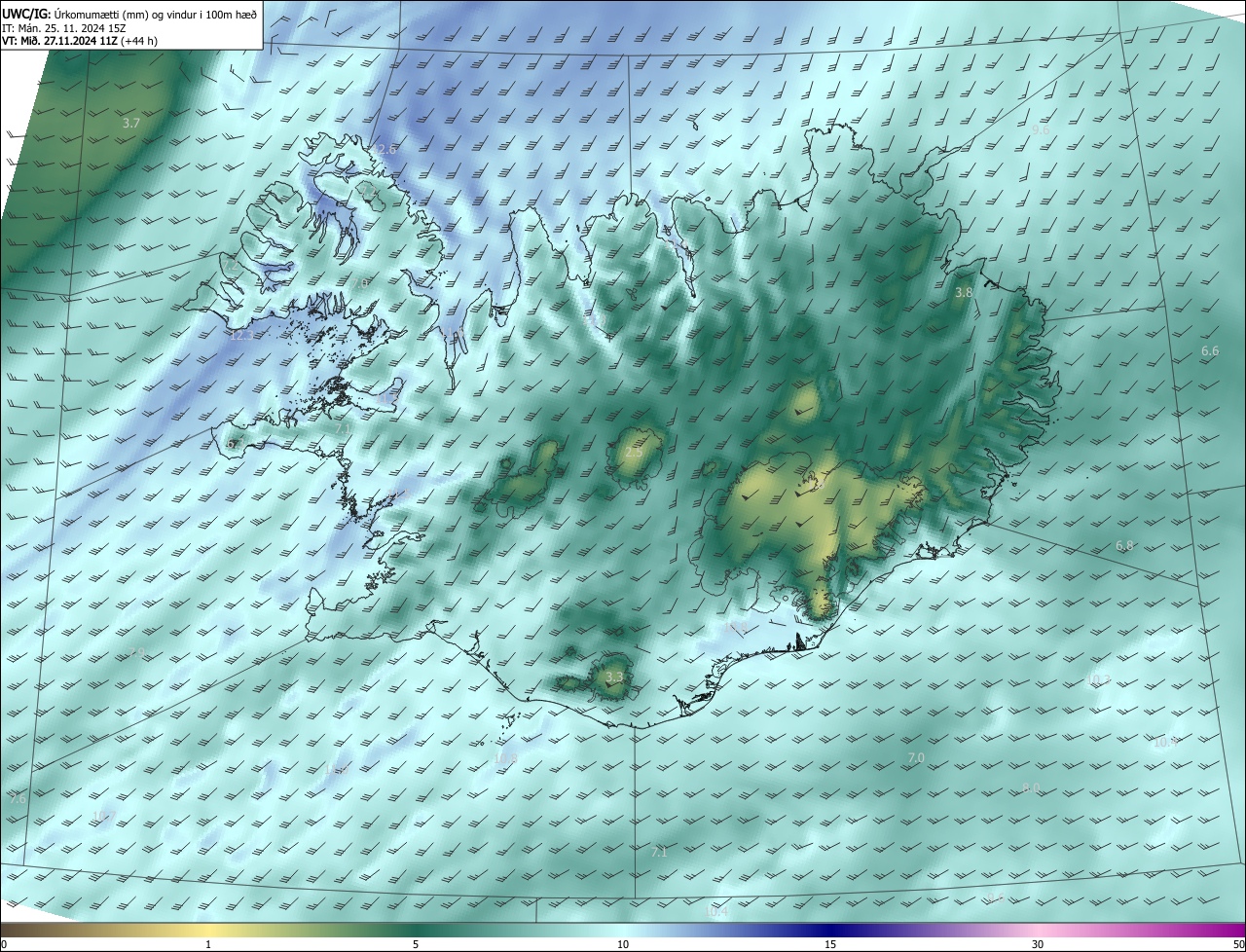Click the 30 tick on color scale
1246x952 pixels.
point(1038,944)
